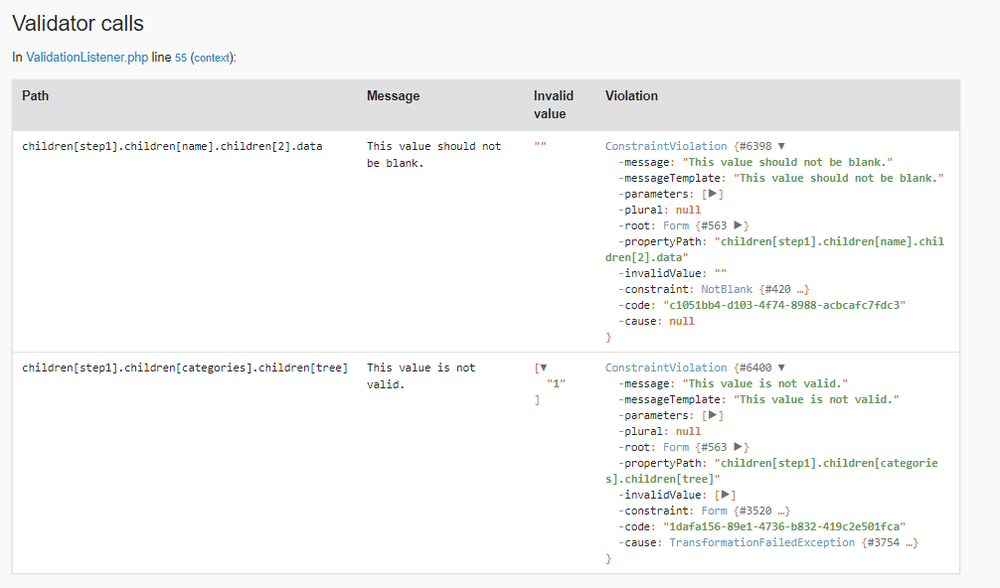Expand root Form #563 in second violation
1000x588 pixels.
click(738, 447)
